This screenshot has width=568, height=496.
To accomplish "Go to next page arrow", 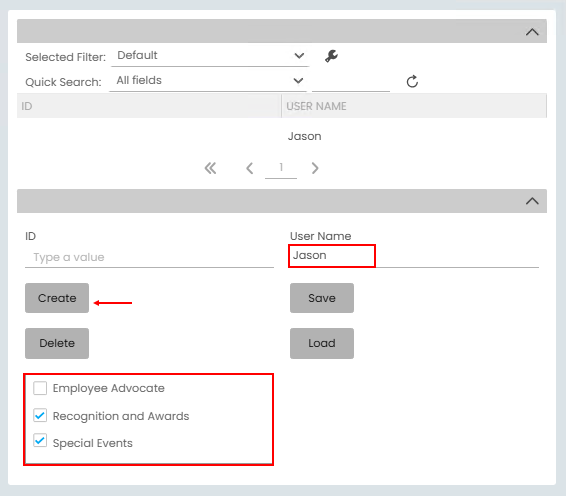I will [315, 168].
